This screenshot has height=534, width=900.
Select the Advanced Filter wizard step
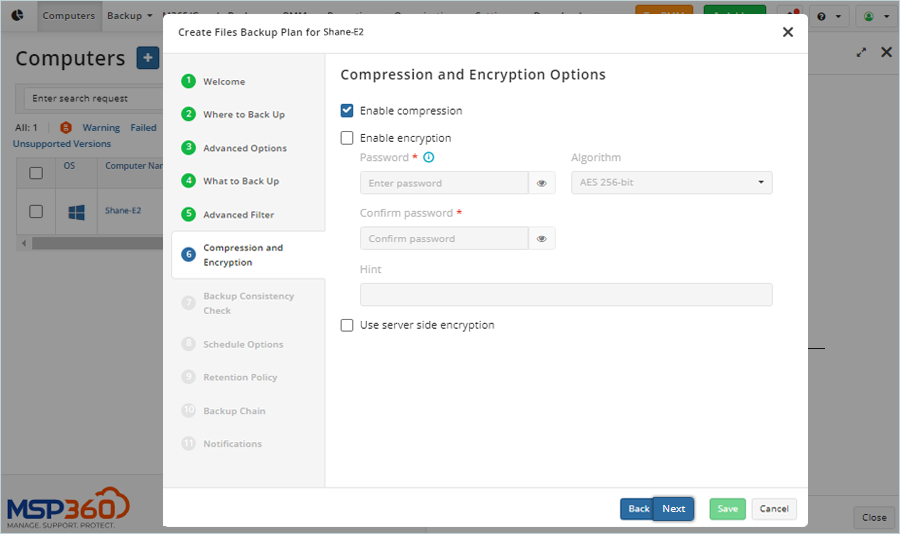tap(238, 215)
